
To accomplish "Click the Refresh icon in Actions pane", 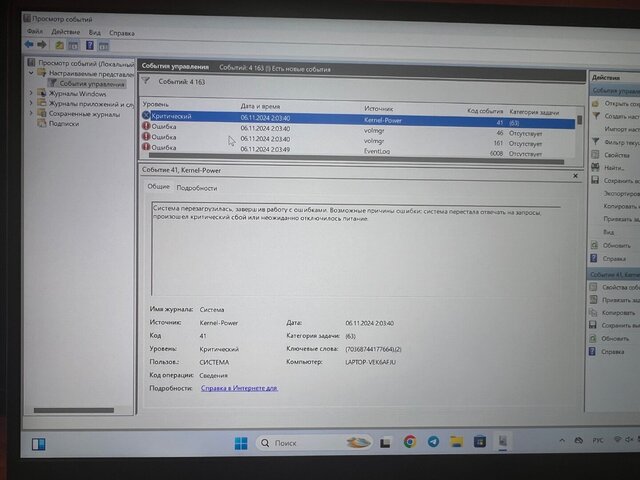I will 595,245.
